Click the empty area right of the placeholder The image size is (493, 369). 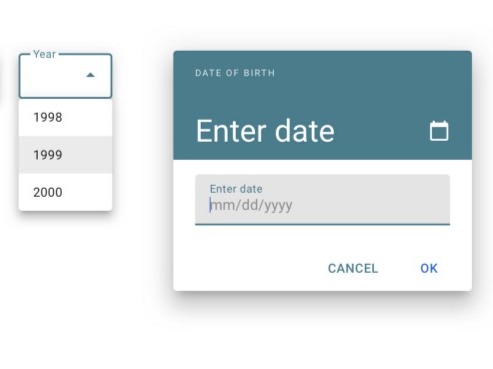coord(370,205)
